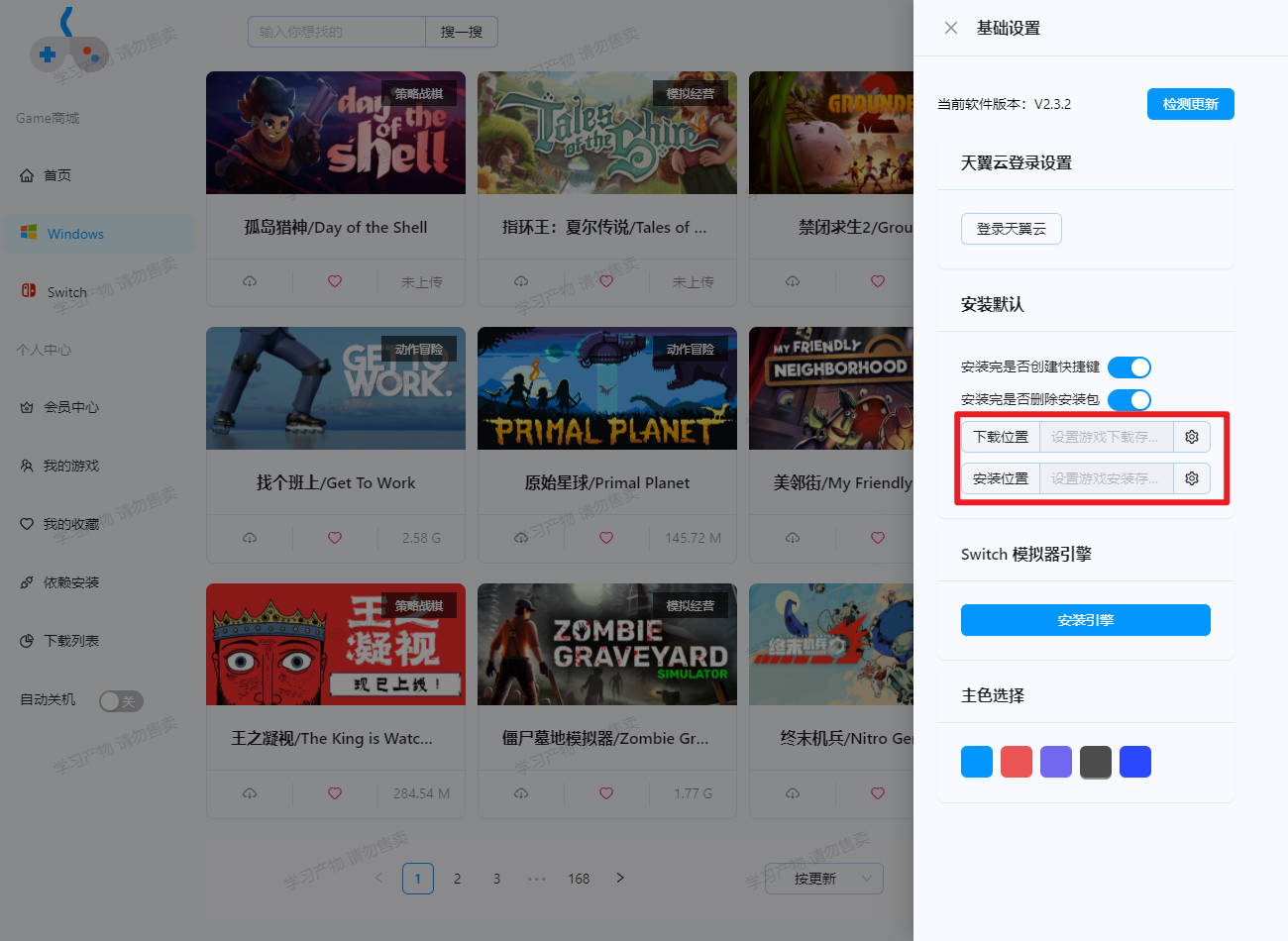1288x941 pixels.
Task: Favorite 禁闭求生2 with the heart icon
Action: (878, 281)
